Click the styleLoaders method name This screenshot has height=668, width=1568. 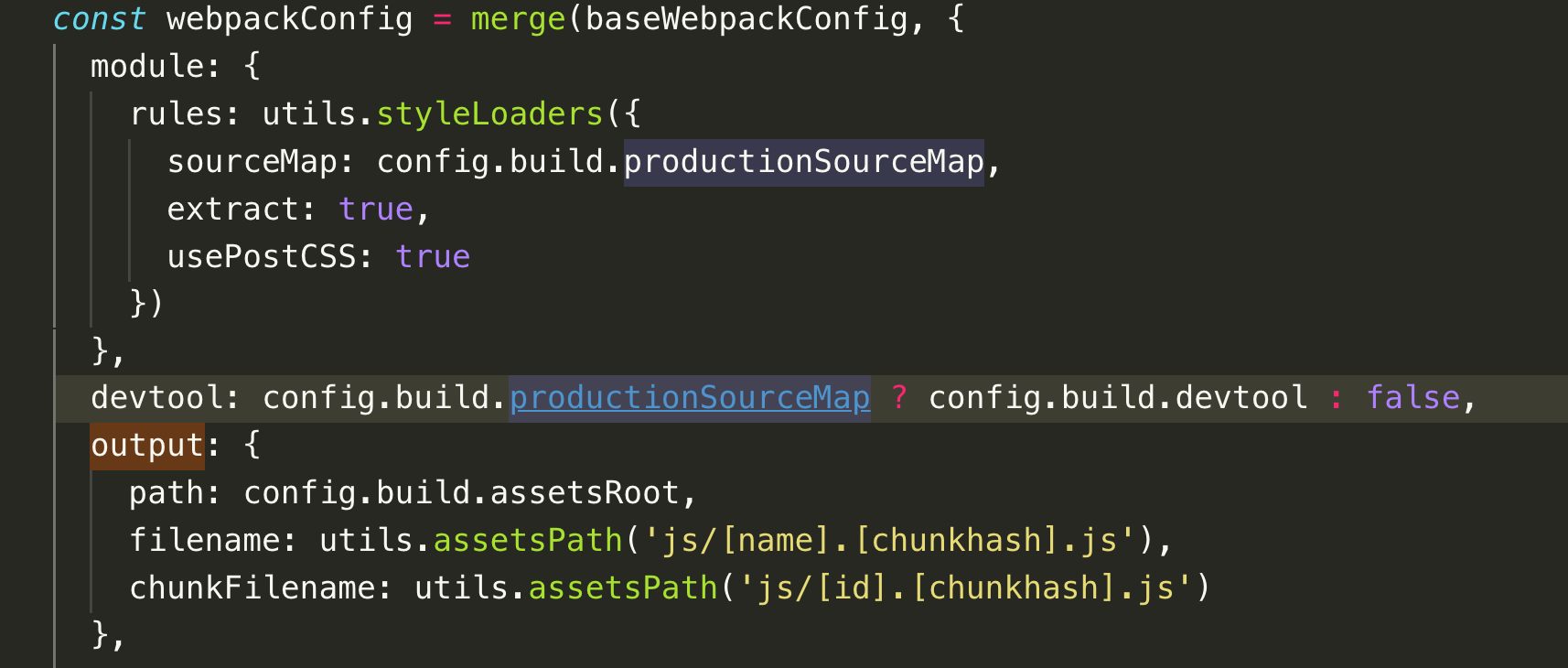tap(489, 114)
